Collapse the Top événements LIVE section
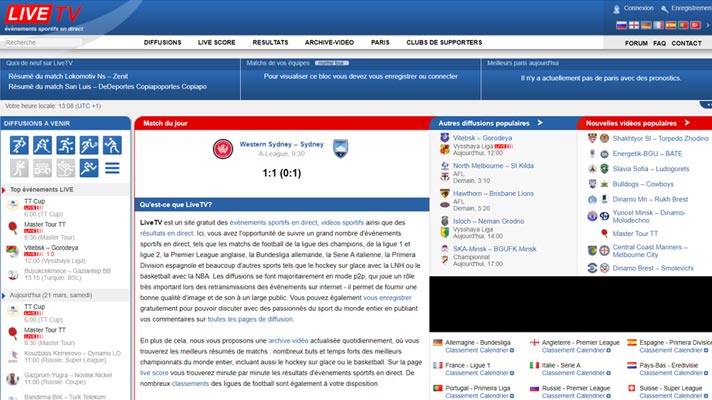This screenshot has width=712, height=400. click(4, 190)
